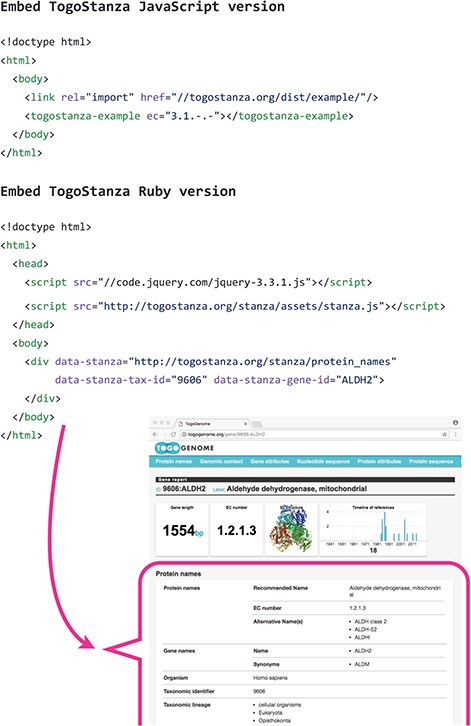Click the Protein names section heading

[178, 574]
